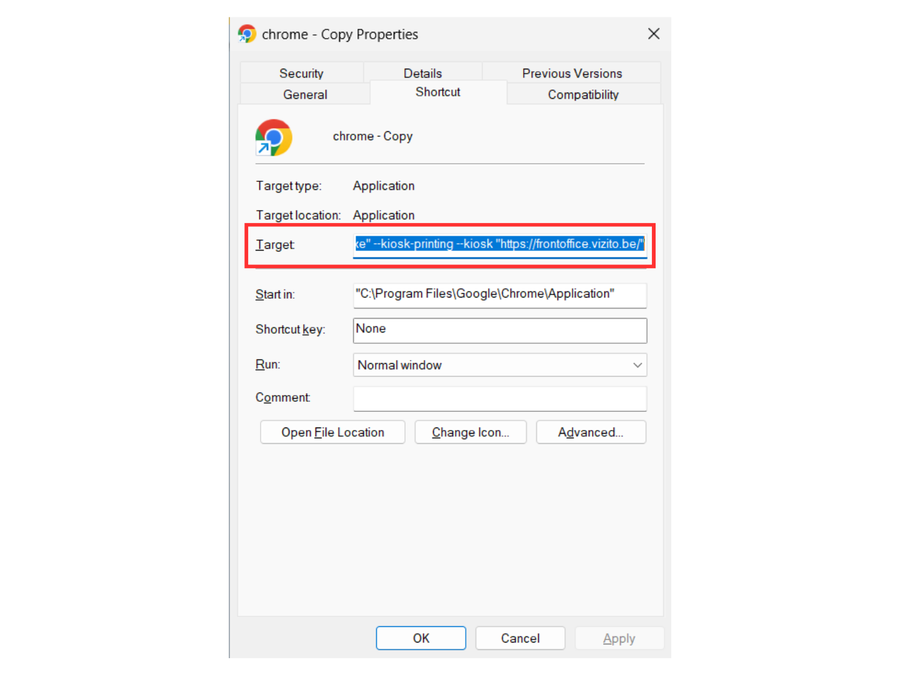Open the Compatibility tab
Viewport: 900px width, 675px height.
point(583,95)
